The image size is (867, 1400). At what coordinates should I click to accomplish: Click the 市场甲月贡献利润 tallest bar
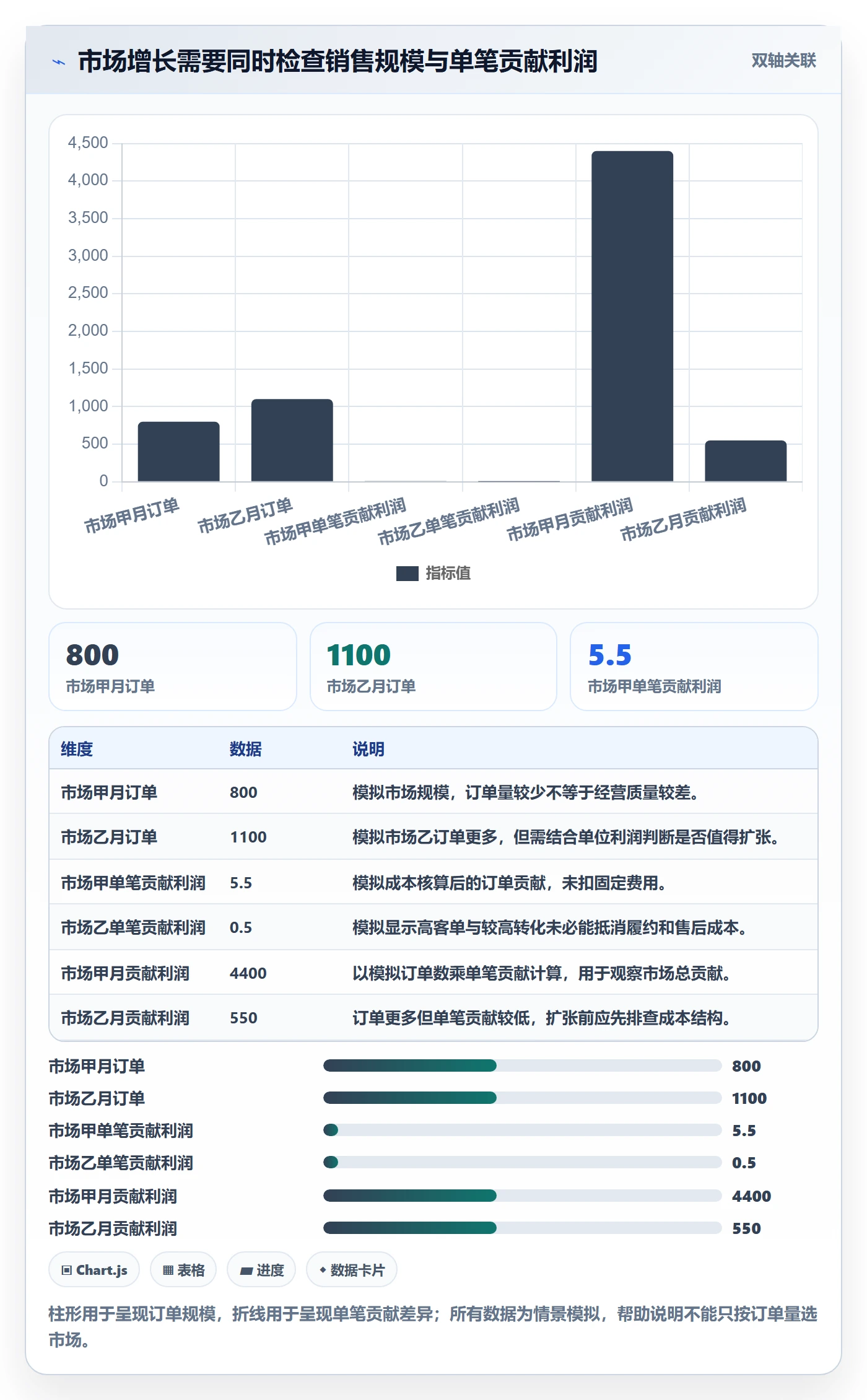click(632, 316)
